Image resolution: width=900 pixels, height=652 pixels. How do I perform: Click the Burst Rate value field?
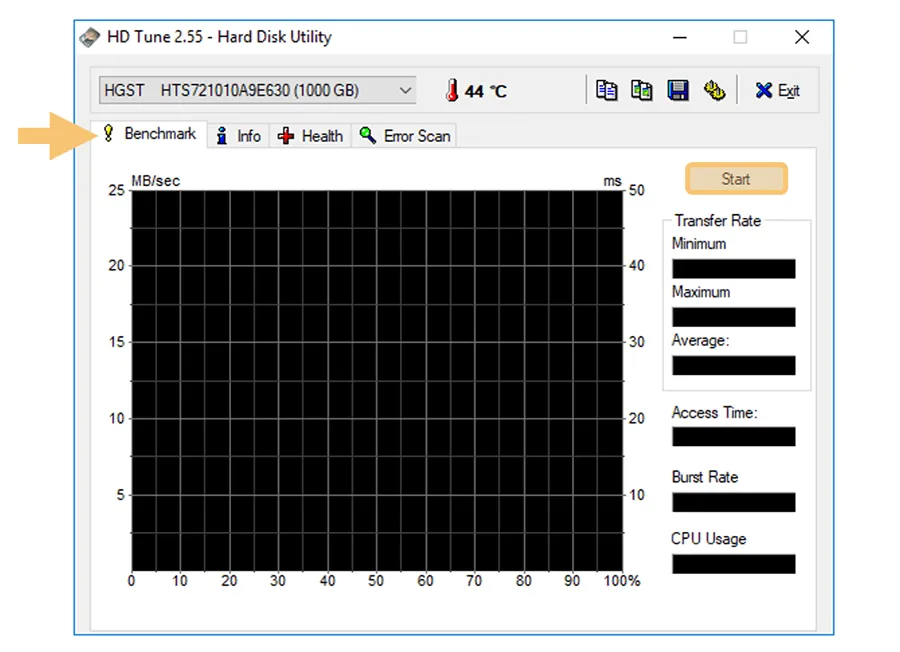pos(734,502)
